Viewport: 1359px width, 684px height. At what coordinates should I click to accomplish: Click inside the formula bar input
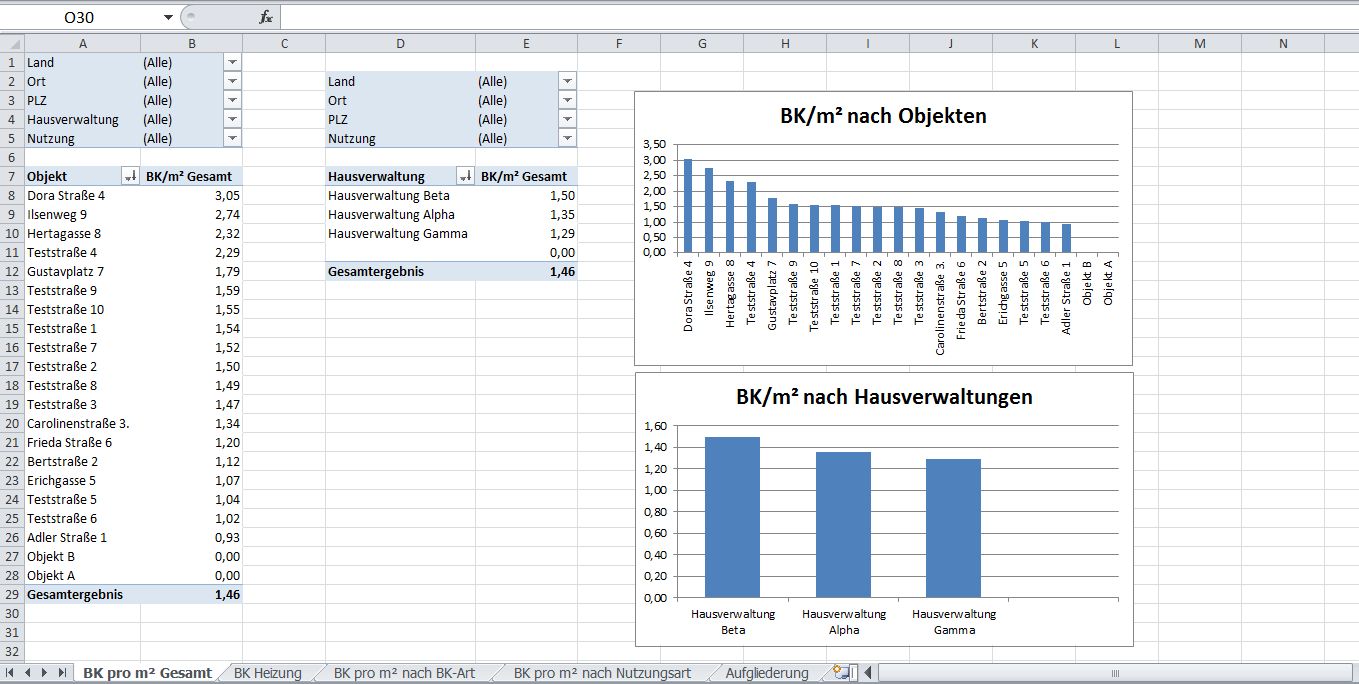point(800,17)
